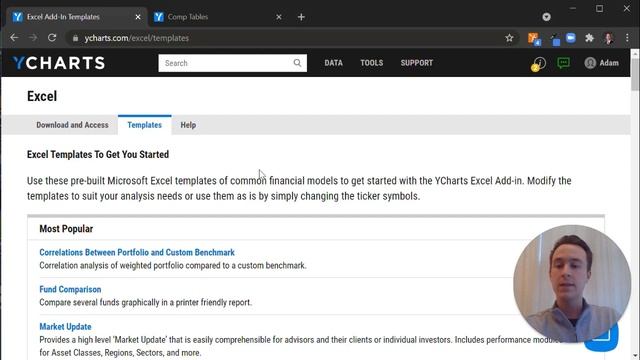Viewport: 640px width, 360px height.
Task: Click the Excel page heading
Action: (x=42, y=96)
